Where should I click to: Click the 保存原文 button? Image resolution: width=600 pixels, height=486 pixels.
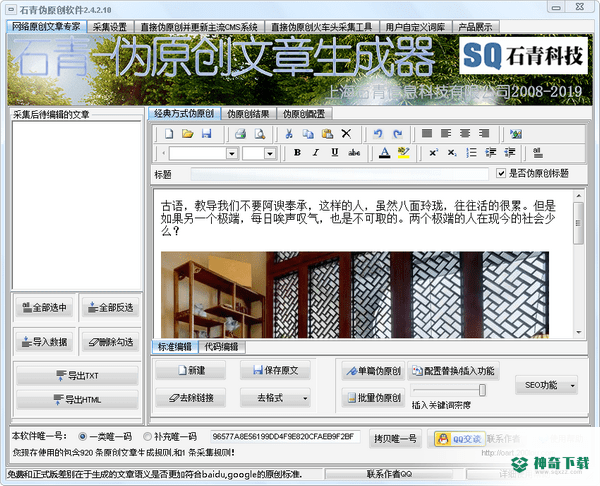(275, 370)
